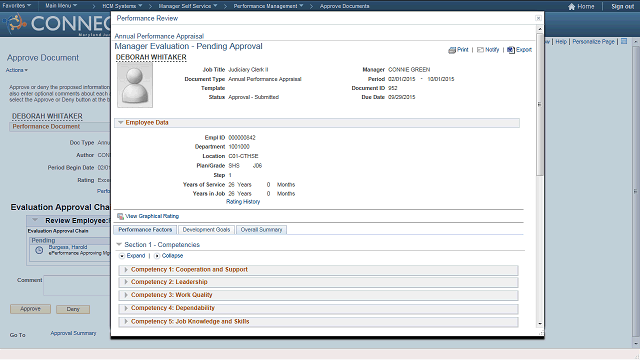Click the Approve button
Image resolution: width=640 pixels, height=360 pixels.
click(x=30, y=309)
